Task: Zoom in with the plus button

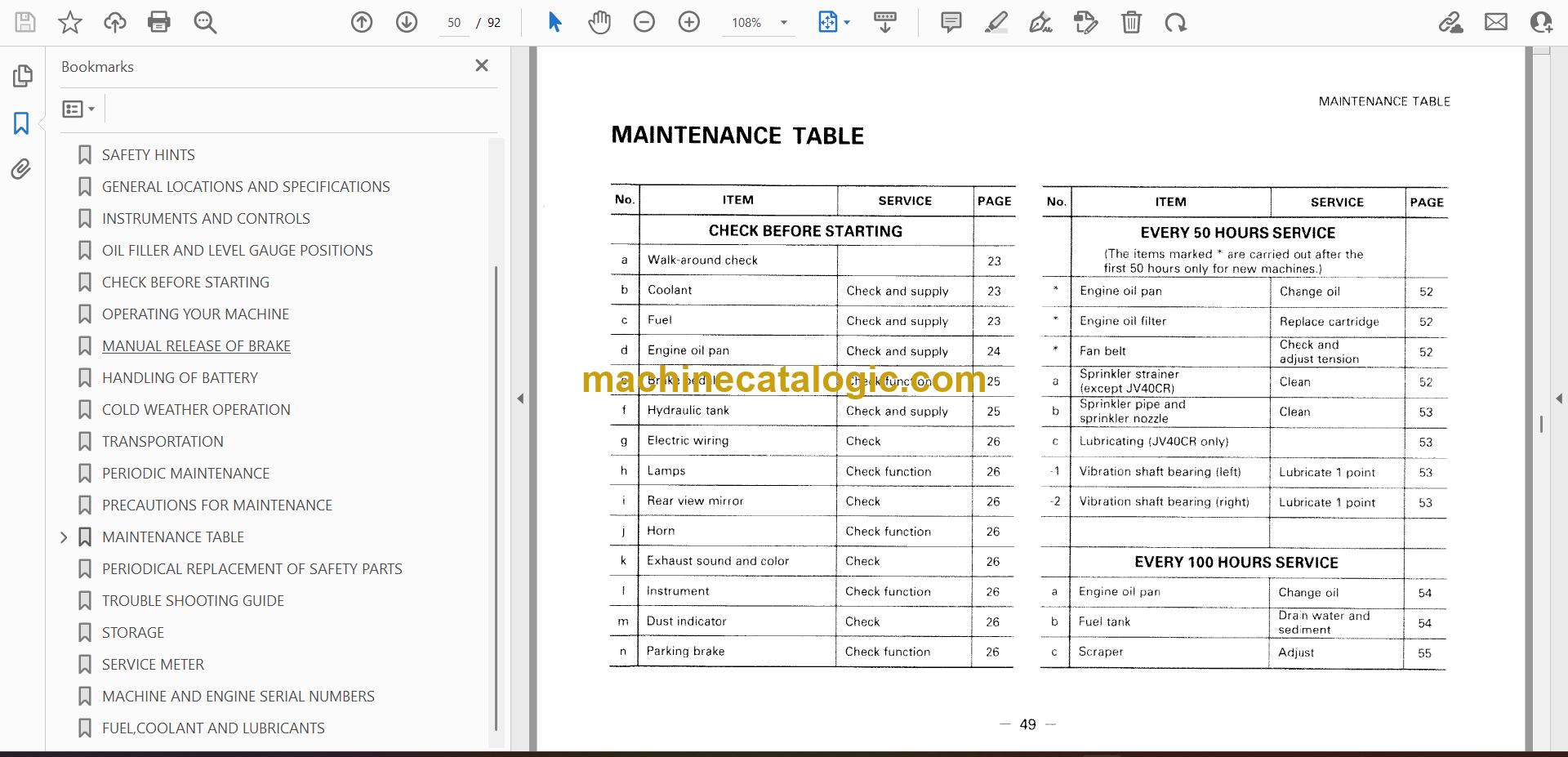Action: pos(689,22)
